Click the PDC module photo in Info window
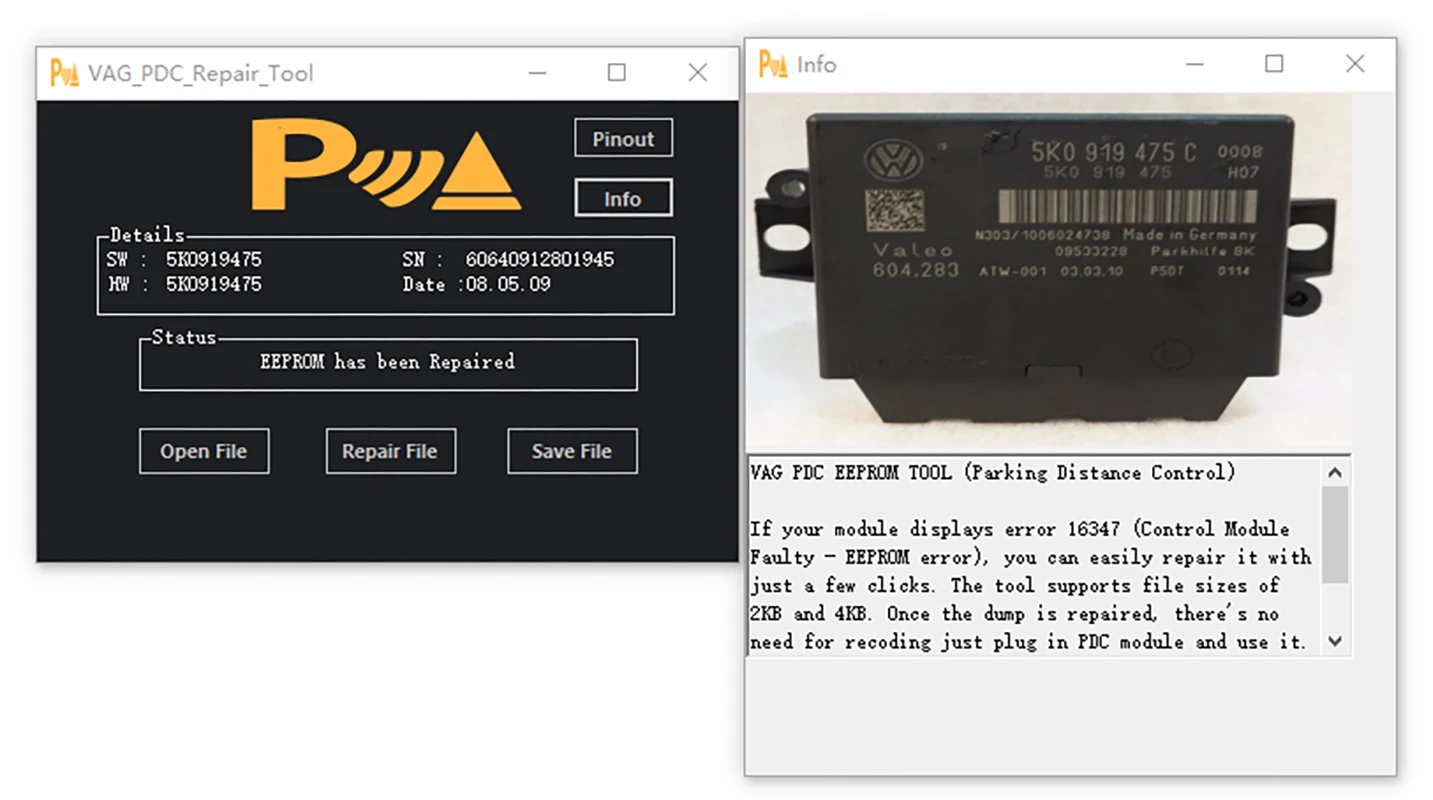The height and width of the screenshot is (800, 1433). click(1049, 273)
